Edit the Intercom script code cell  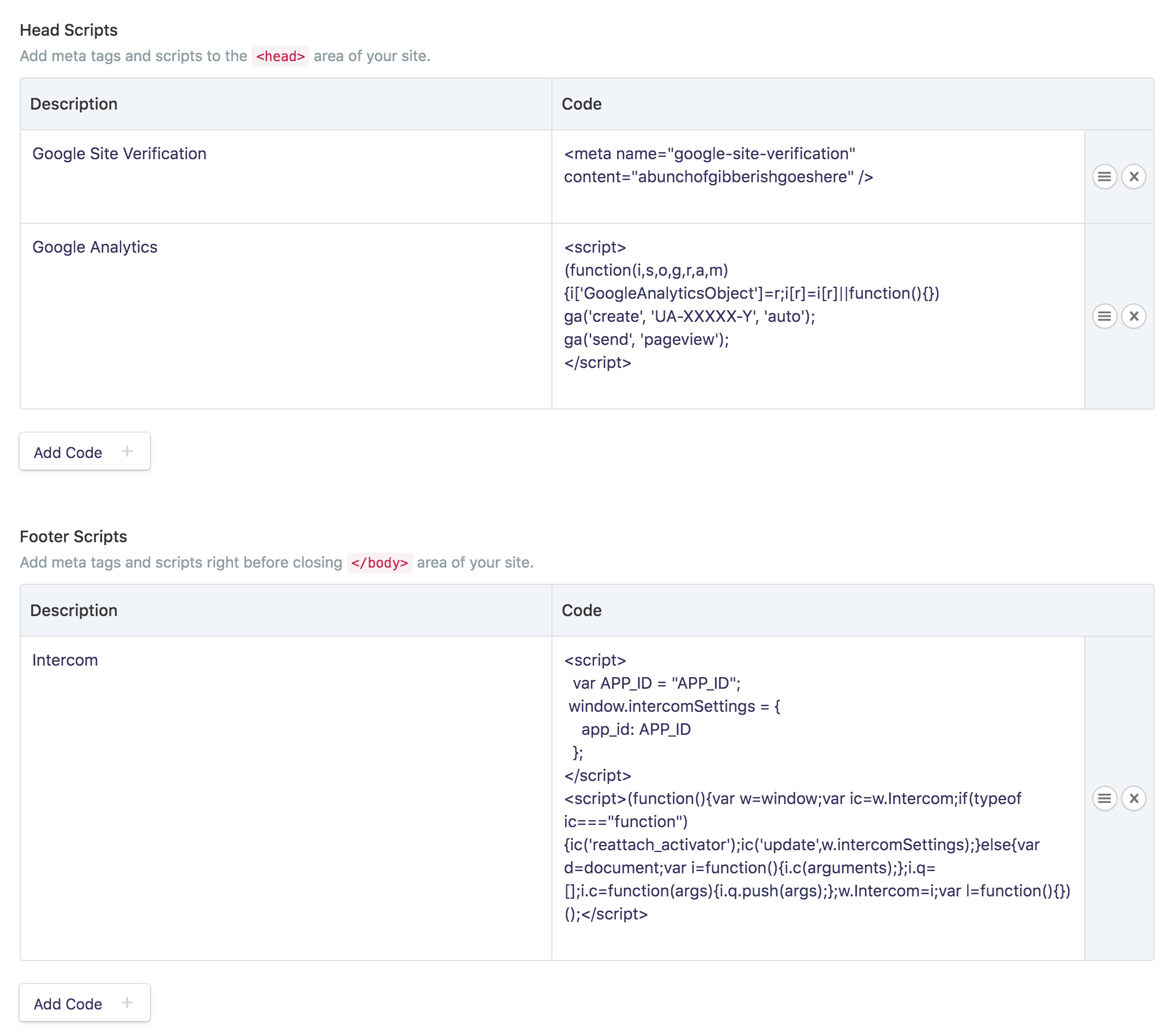point(818,798)
